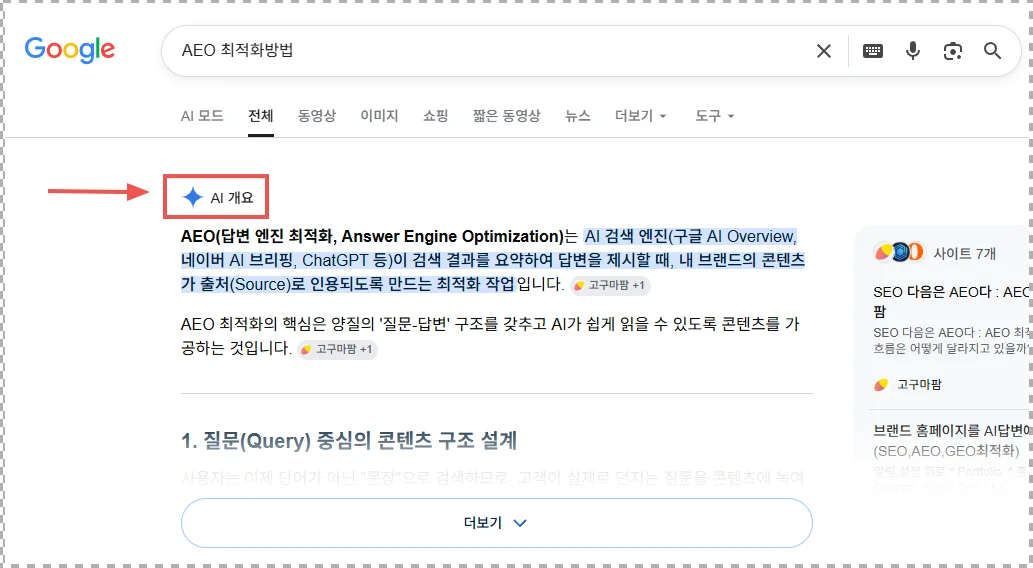Image resolution: width=1033 pixels, height=568 pixels.
Task: Open 사이트 7개 sources list
Action: [x=964, y=253]
